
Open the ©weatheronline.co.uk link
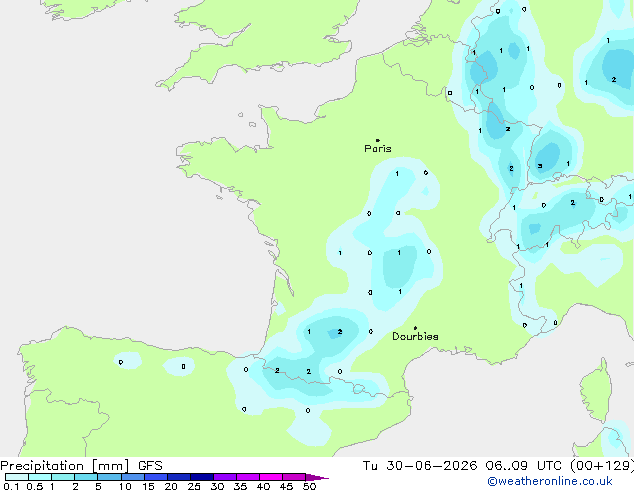(x=550, y=481)
